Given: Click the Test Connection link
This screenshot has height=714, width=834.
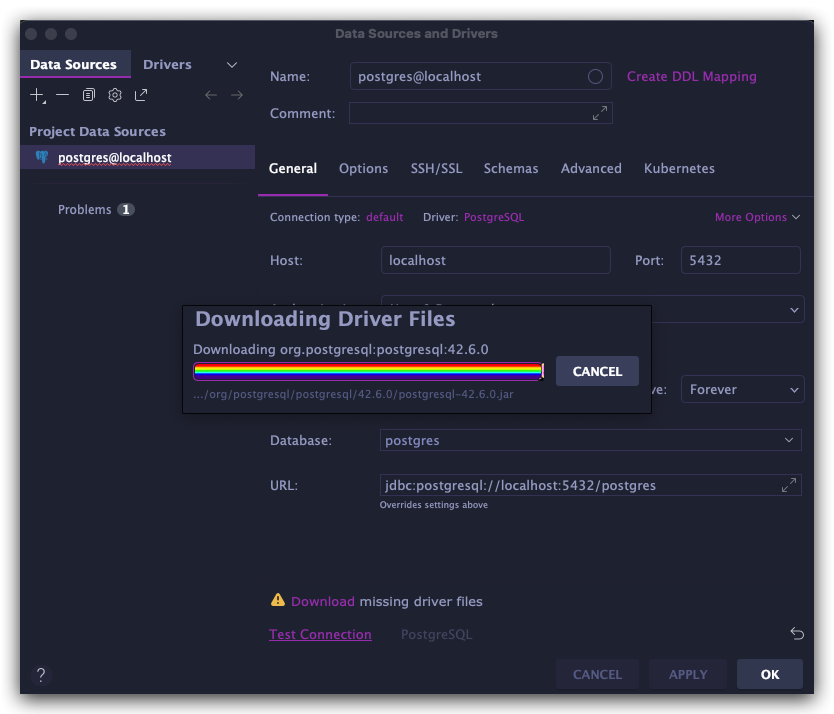Looking at the screenshot, I should [x=320, y=634].
